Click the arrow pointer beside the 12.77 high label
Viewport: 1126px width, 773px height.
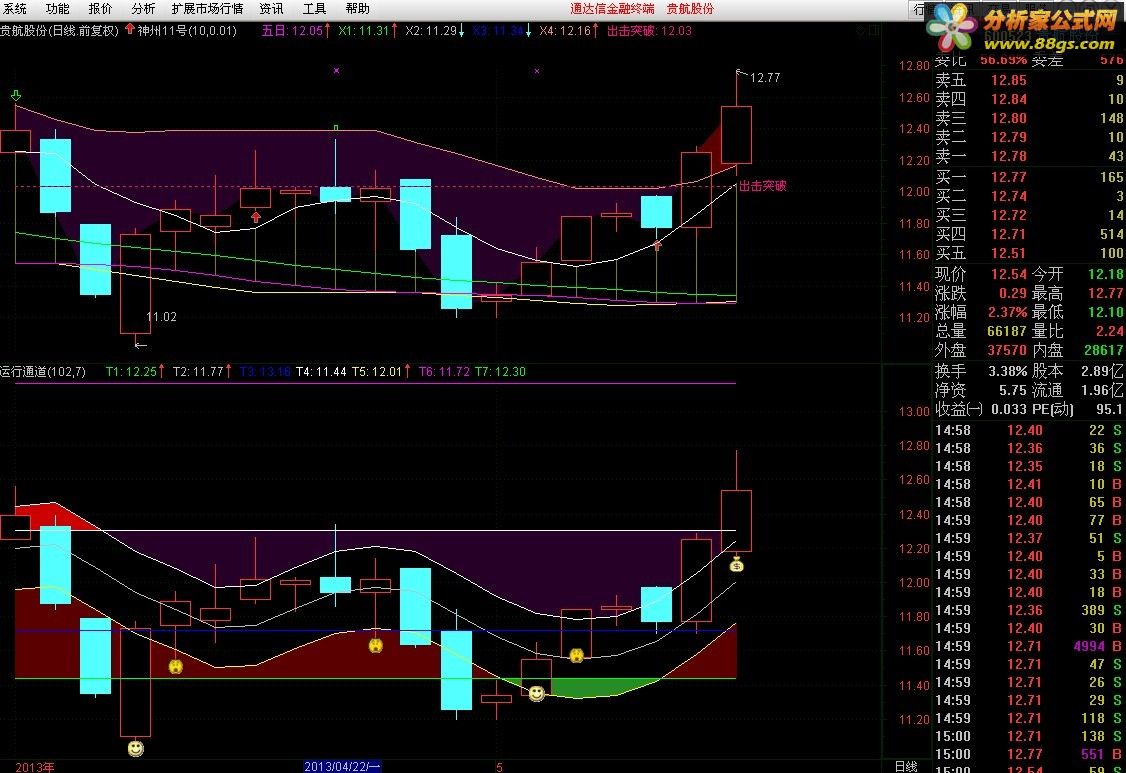(742, 72)
